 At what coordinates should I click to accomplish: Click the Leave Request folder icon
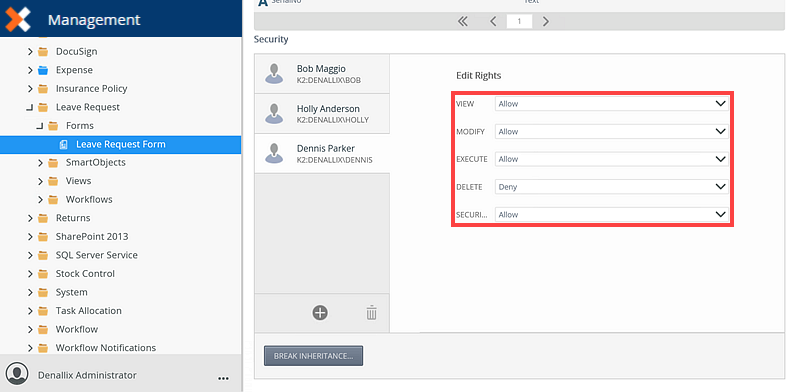pyautogui.click(x=43, y=107)
